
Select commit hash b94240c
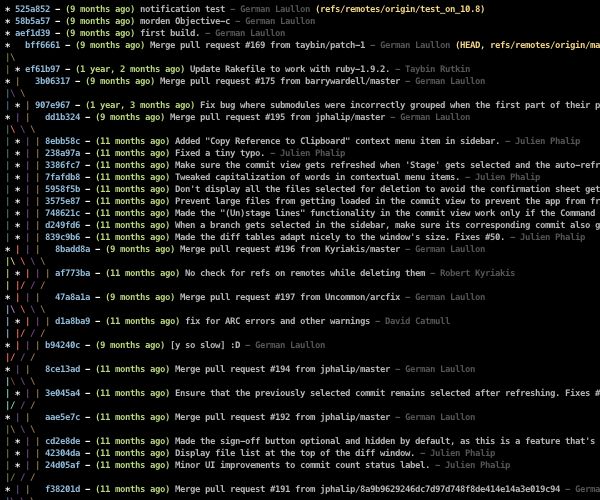pyautogui.click(x=63, y=345)
